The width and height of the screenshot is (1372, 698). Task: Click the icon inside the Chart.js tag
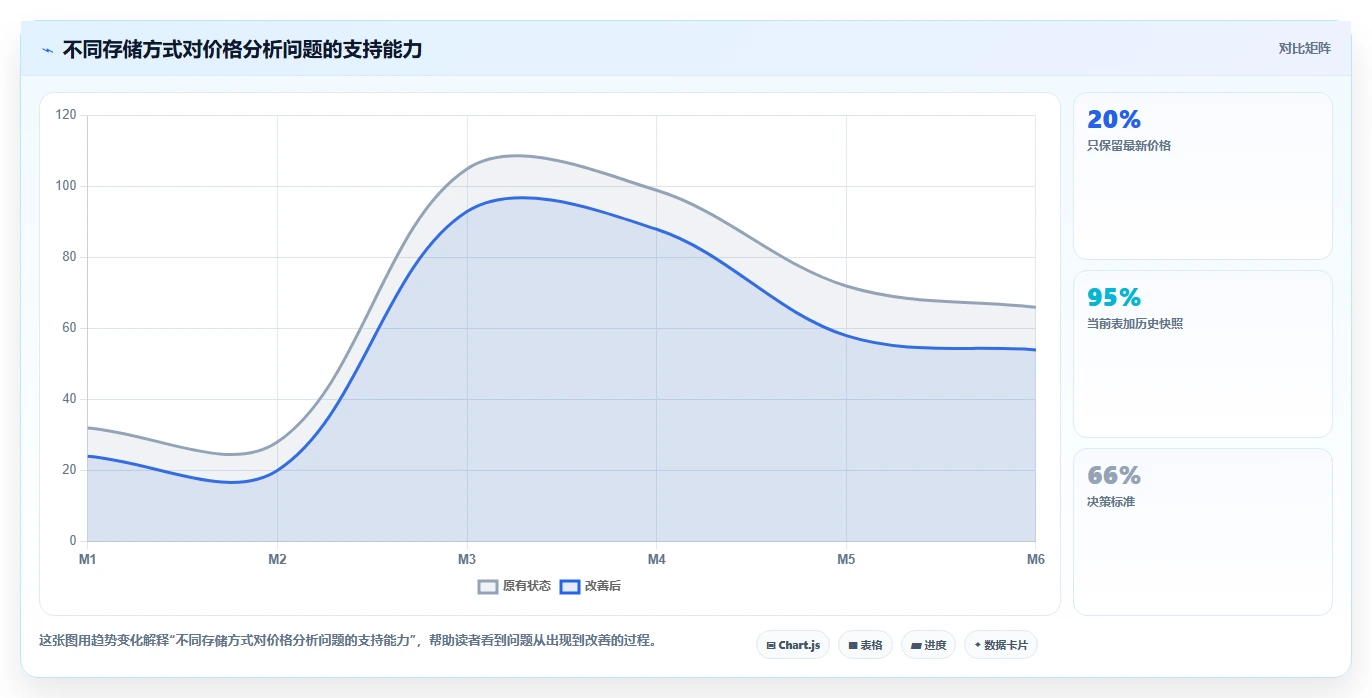click(771, 645)
